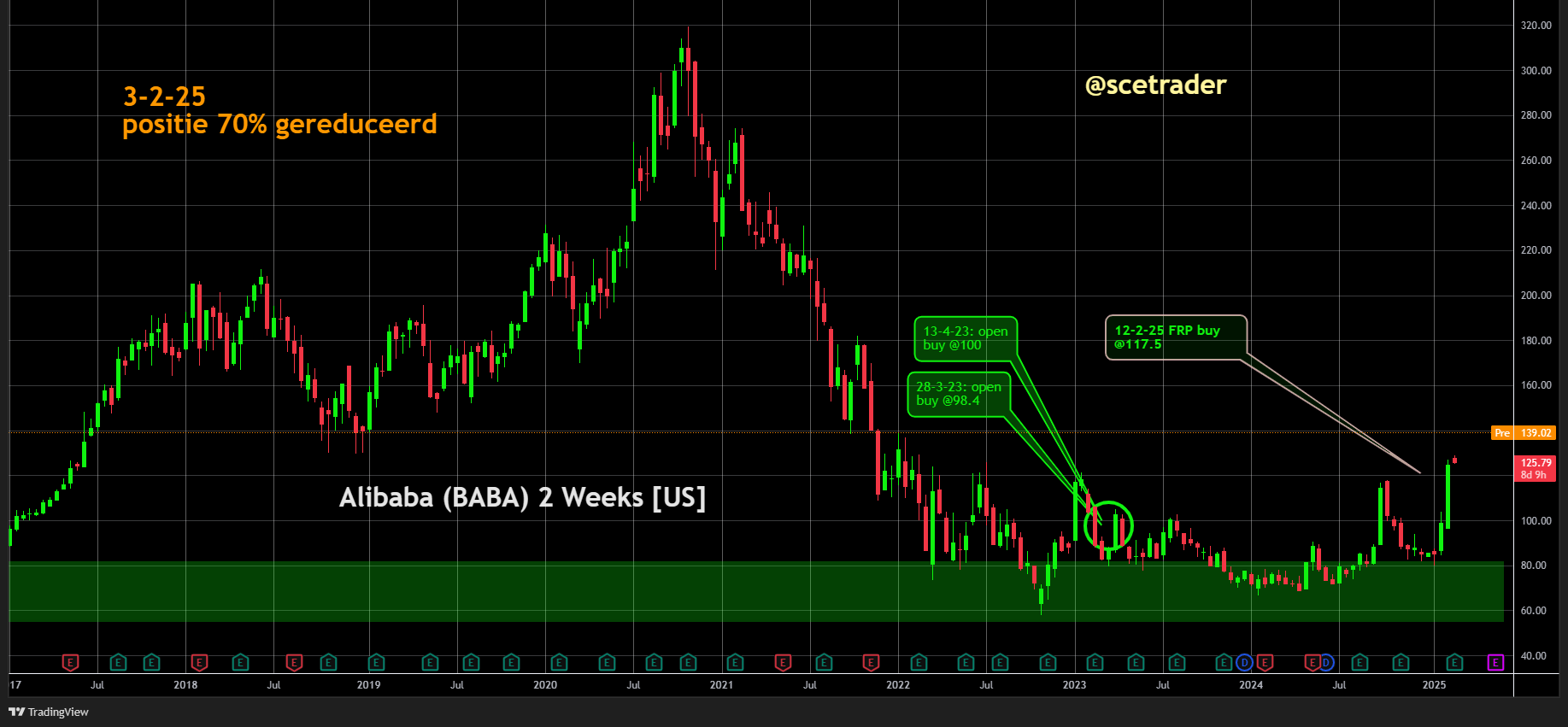Viewport: 1568px width, 727px height.
Task: Click the 2020 label on time axis
Action: (x=545, y=685)
